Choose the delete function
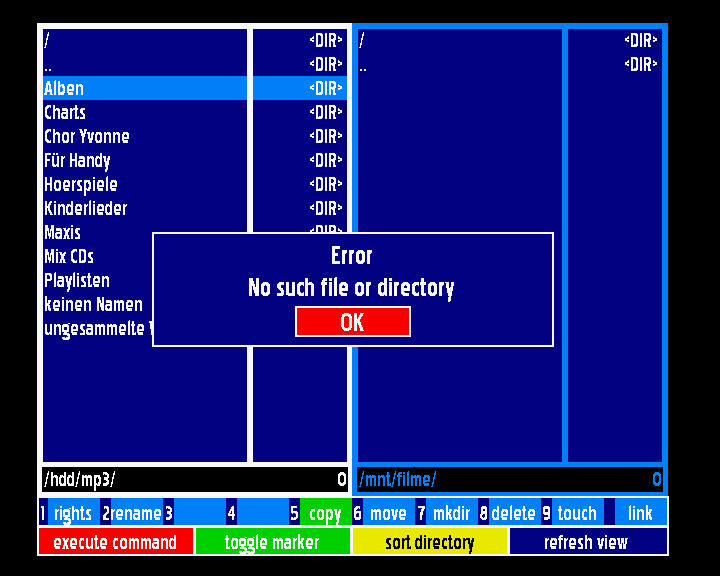This screenshot has height=576, width=720. pos(513,513)
